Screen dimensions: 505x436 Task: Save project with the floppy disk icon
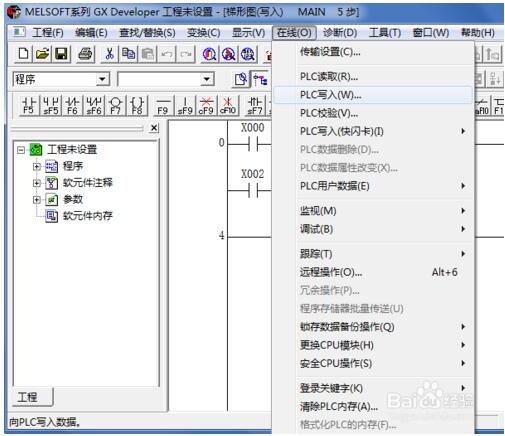click(61, 54)
